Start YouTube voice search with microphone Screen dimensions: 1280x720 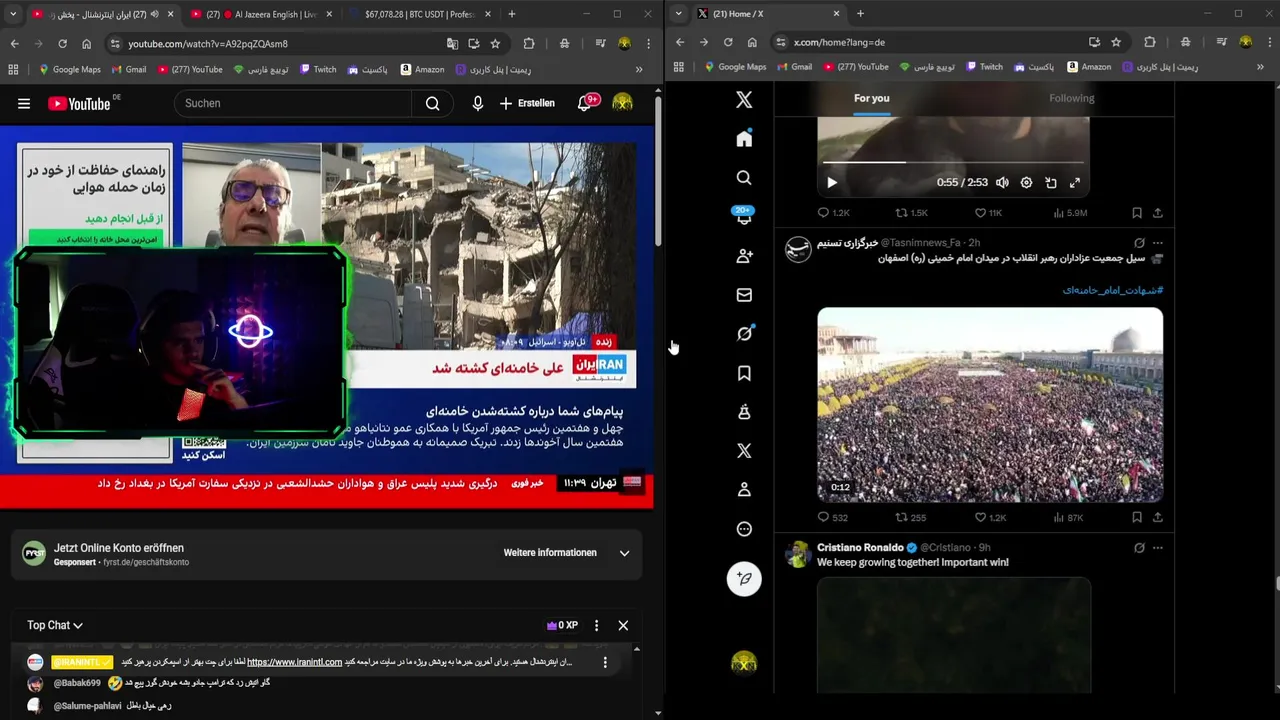click(477, 103)
